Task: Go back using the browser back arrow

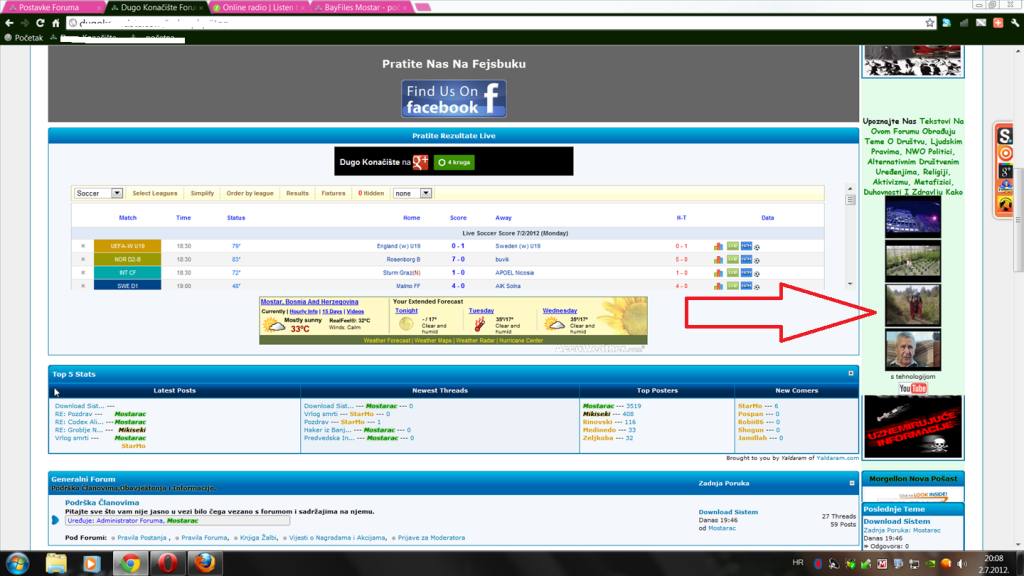Action: pyautogui.click(x=9, y=23)
